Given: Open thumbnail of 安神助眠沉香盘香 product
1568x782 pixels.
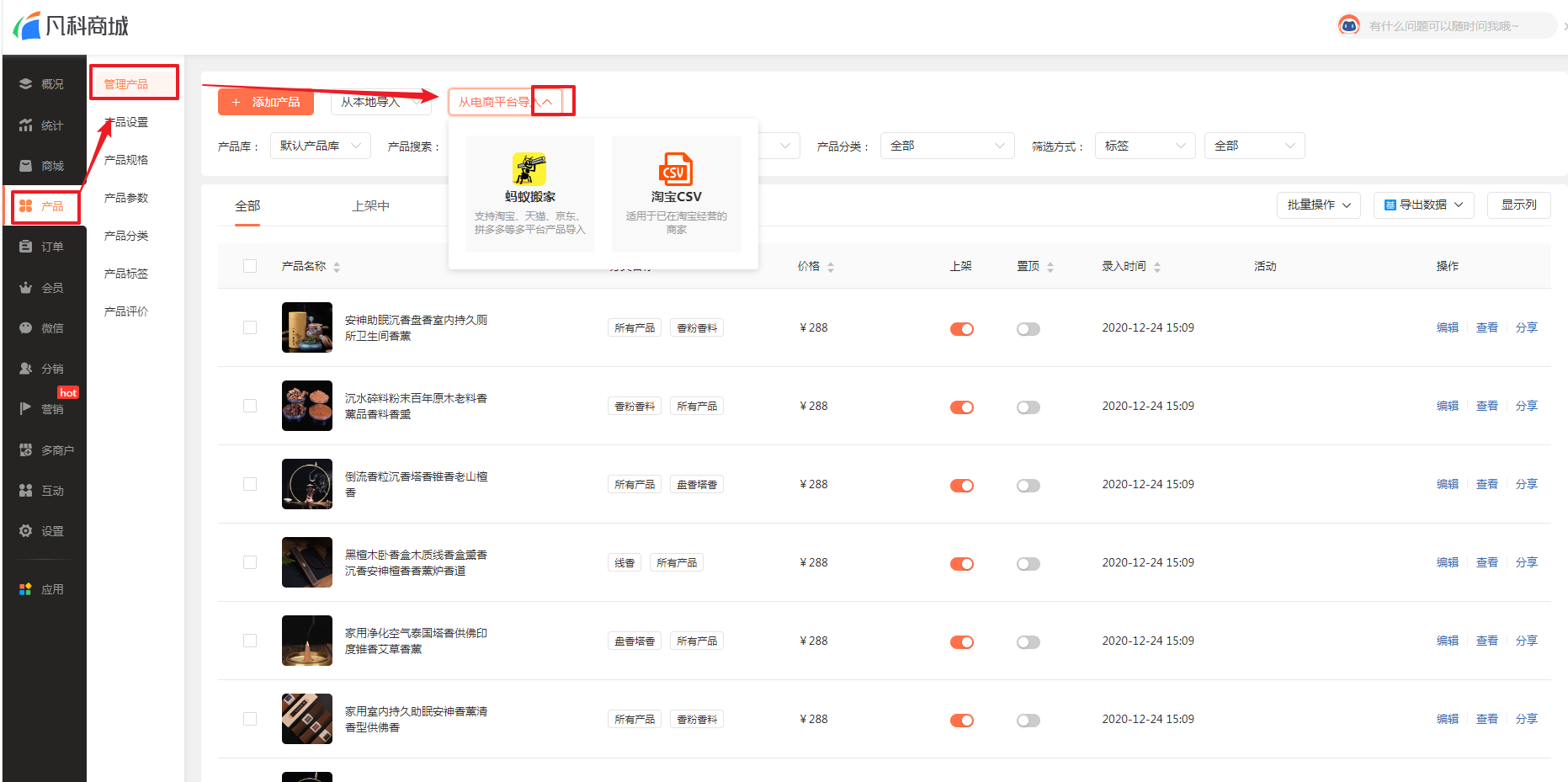Looking at the screenshot, I should (307, 327).
